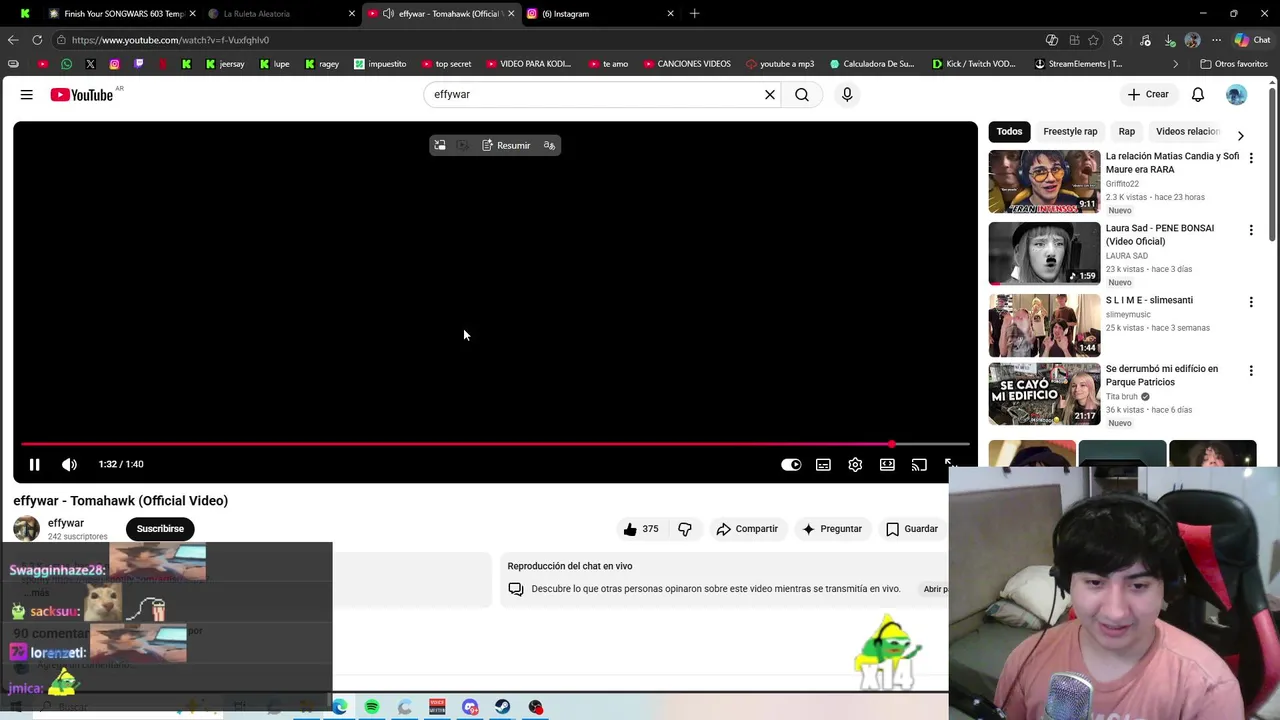Open options for the Matias Candia video

coord(1251,158)
